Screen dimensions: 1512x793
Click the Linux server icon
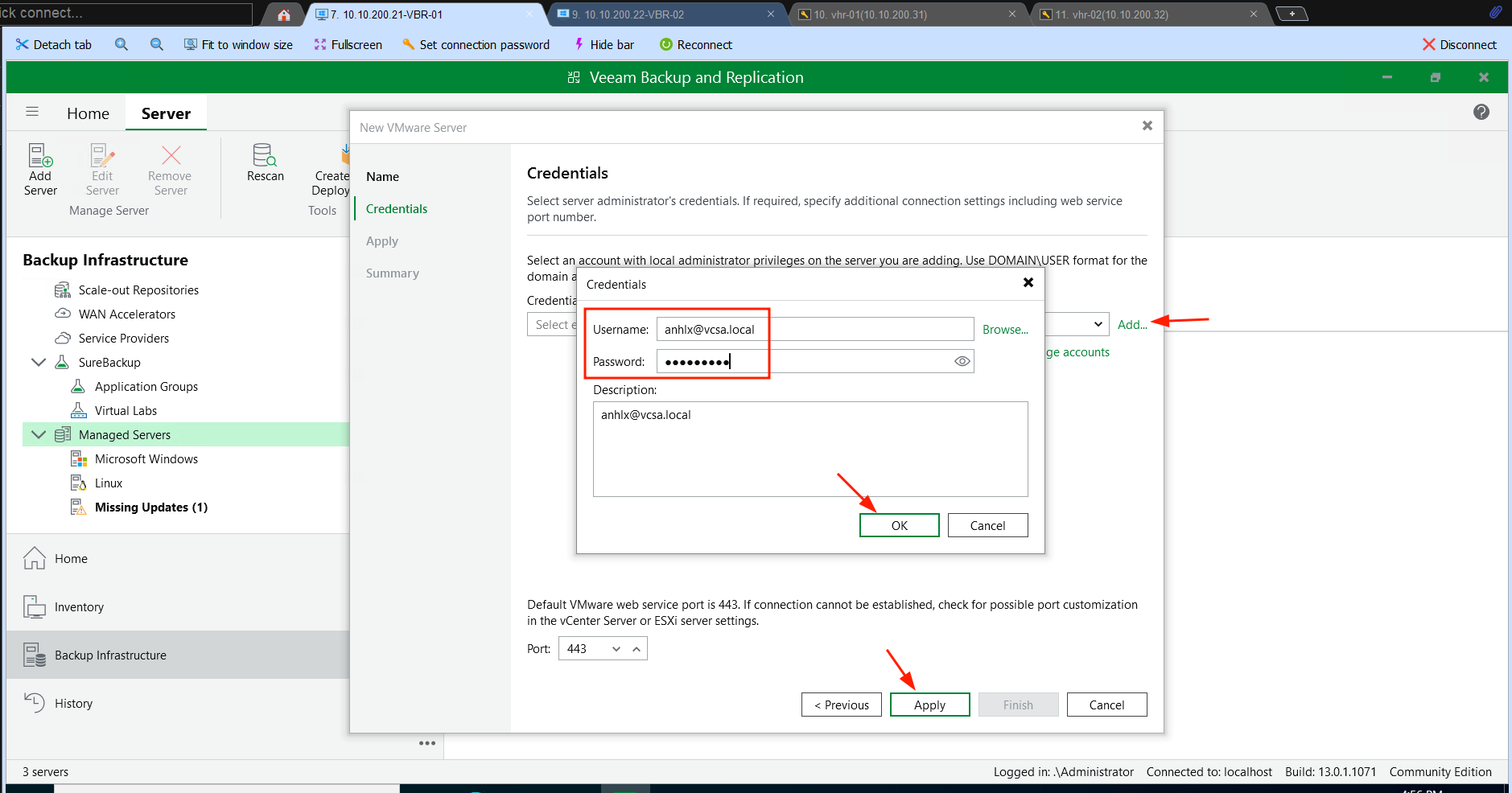78,483
